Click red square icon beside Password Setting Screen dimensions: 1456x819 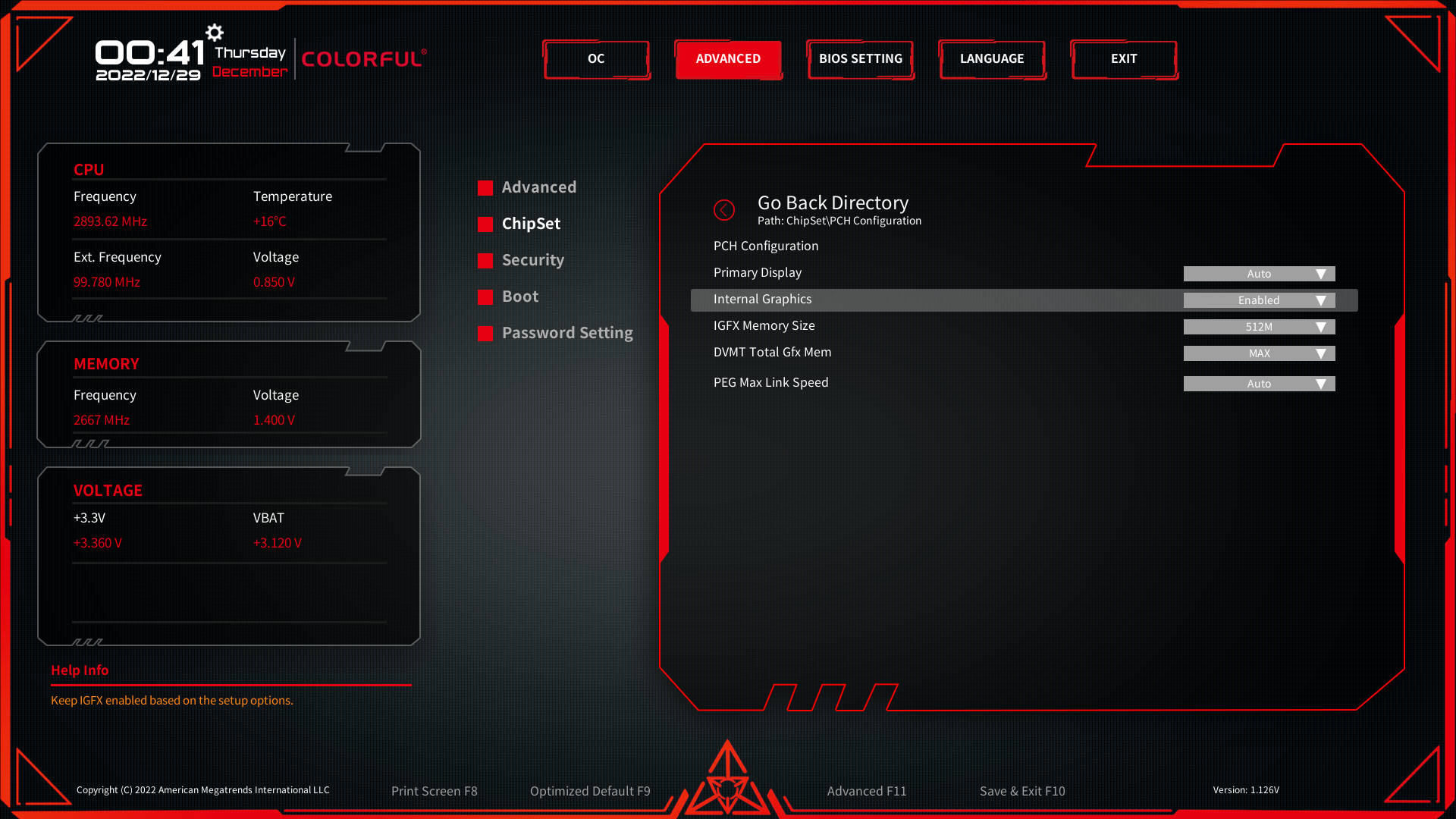click(x=485, y=334)
